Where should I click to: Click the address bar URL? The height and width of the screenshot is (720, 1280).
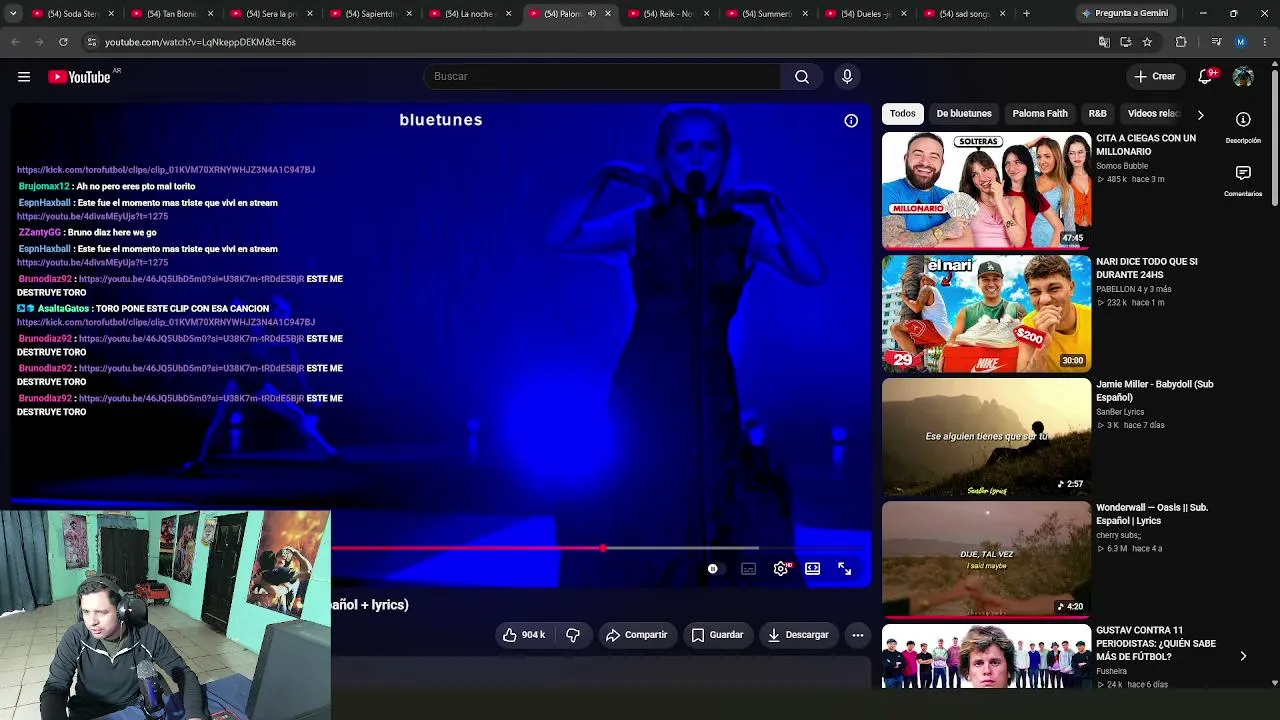(200, 42)
